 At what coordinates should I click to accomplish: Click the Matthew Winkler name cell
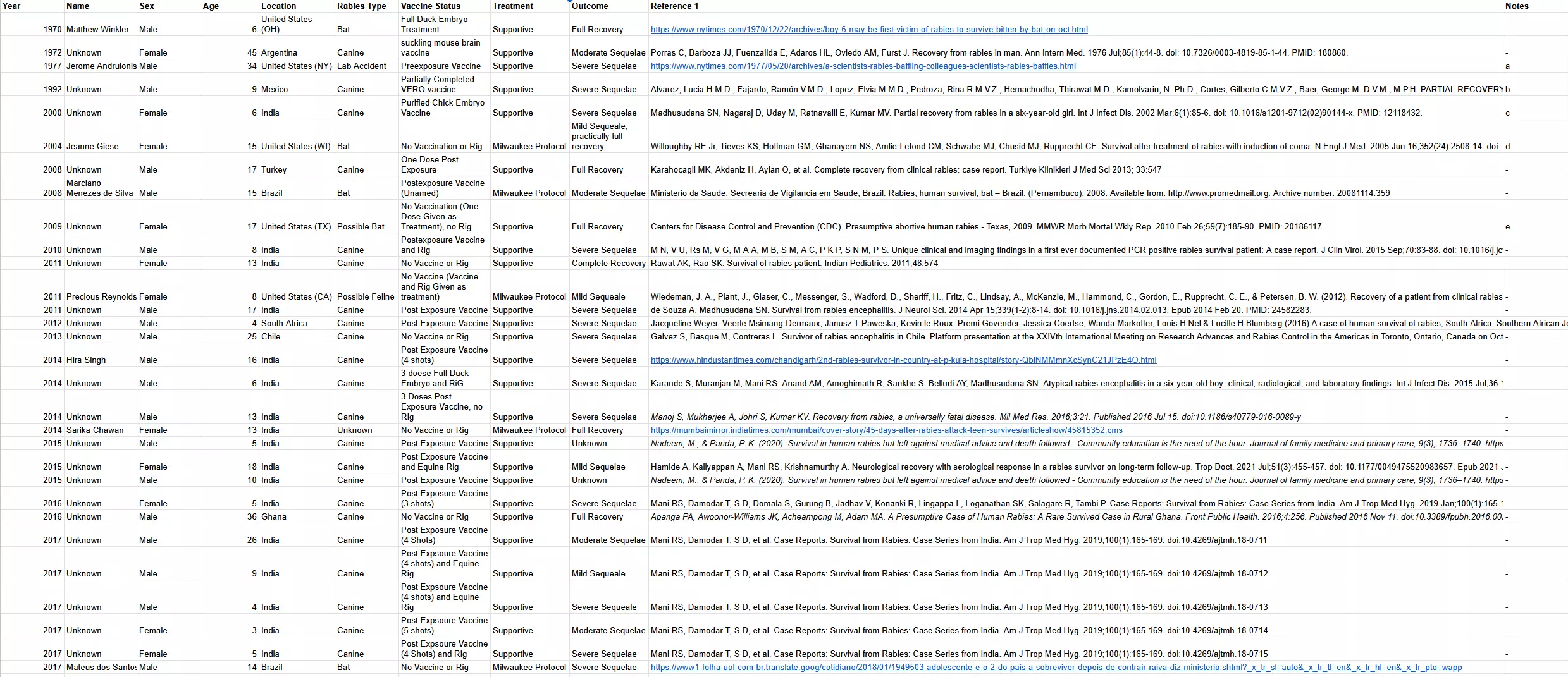100,25
